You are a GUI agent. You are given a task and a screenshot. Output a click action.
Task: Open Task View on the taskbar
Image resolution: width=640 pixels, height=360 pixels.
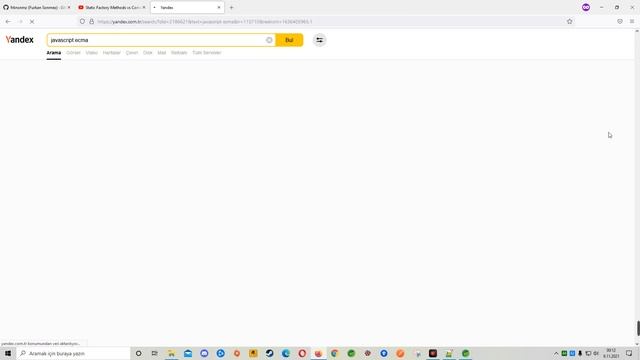click(x=154, y=353)
